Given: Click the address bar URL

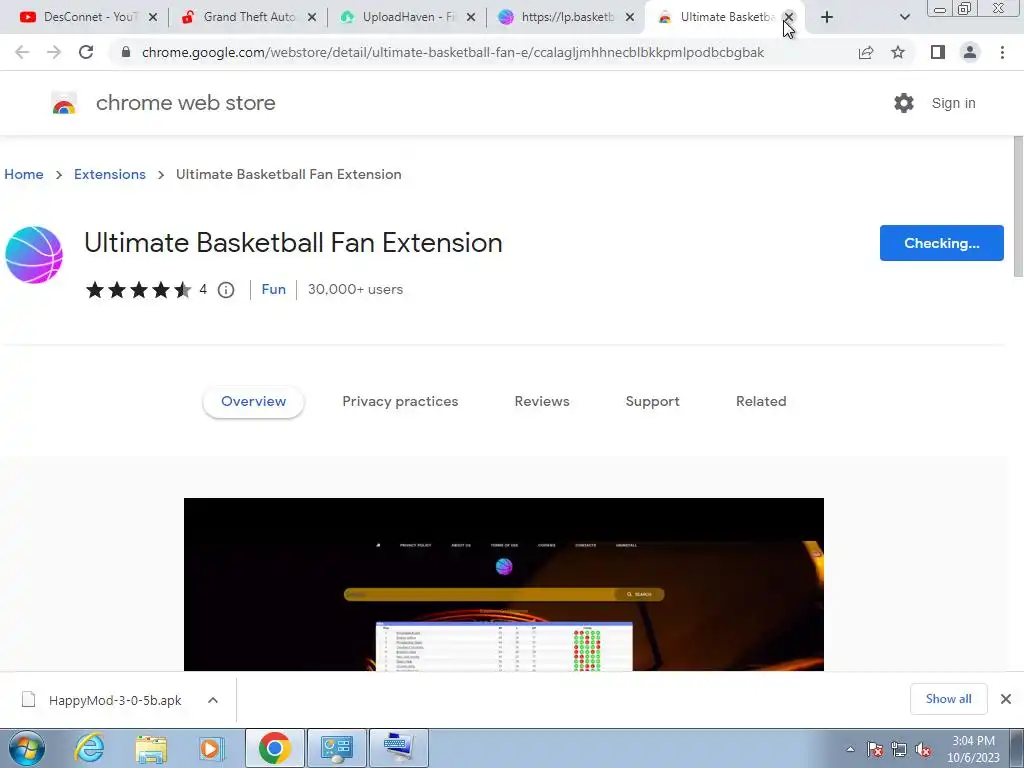Looking at the screenshot, I should [x=453, y=52].
